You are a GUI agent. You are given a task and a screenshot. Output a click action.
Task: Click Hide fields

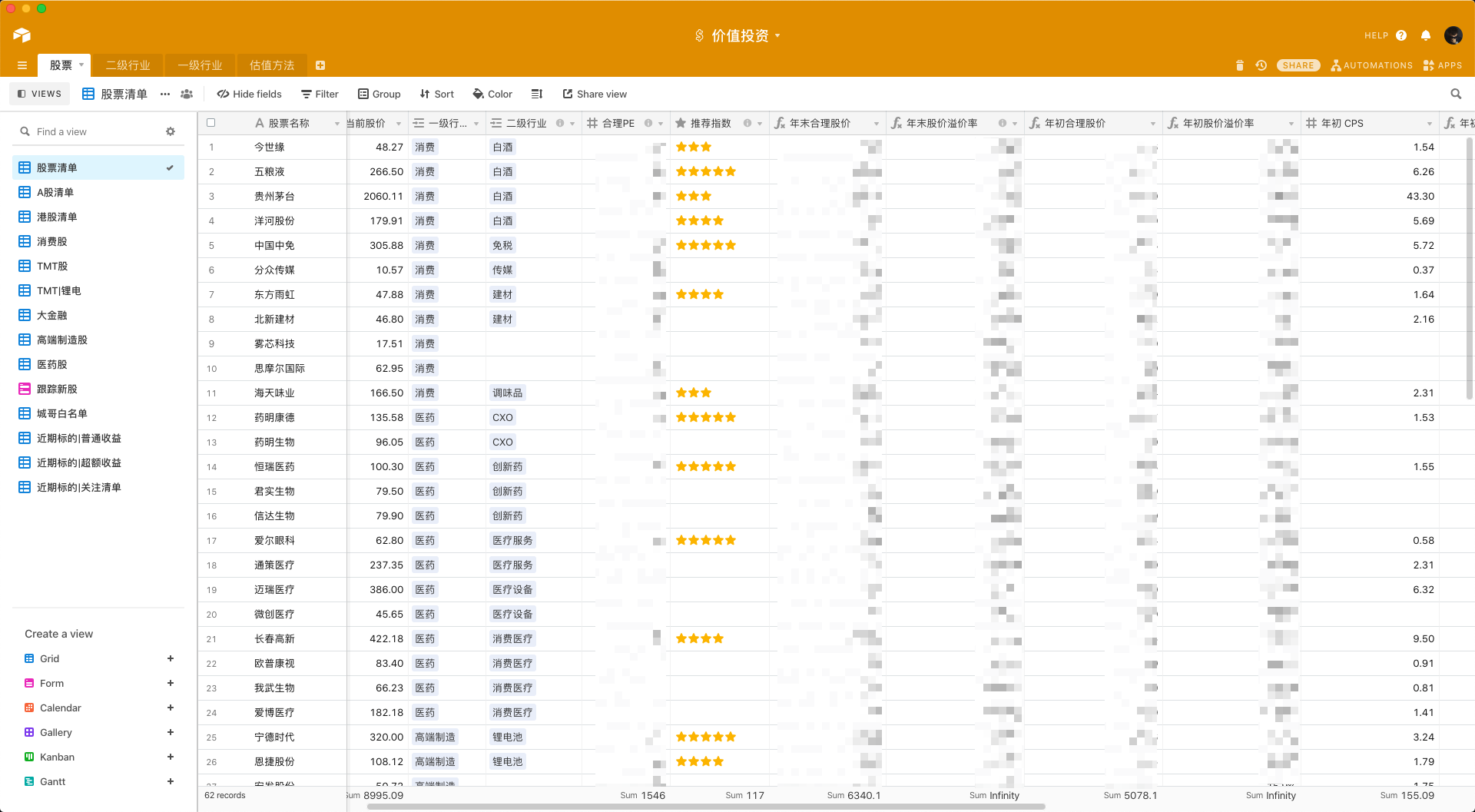249,94
